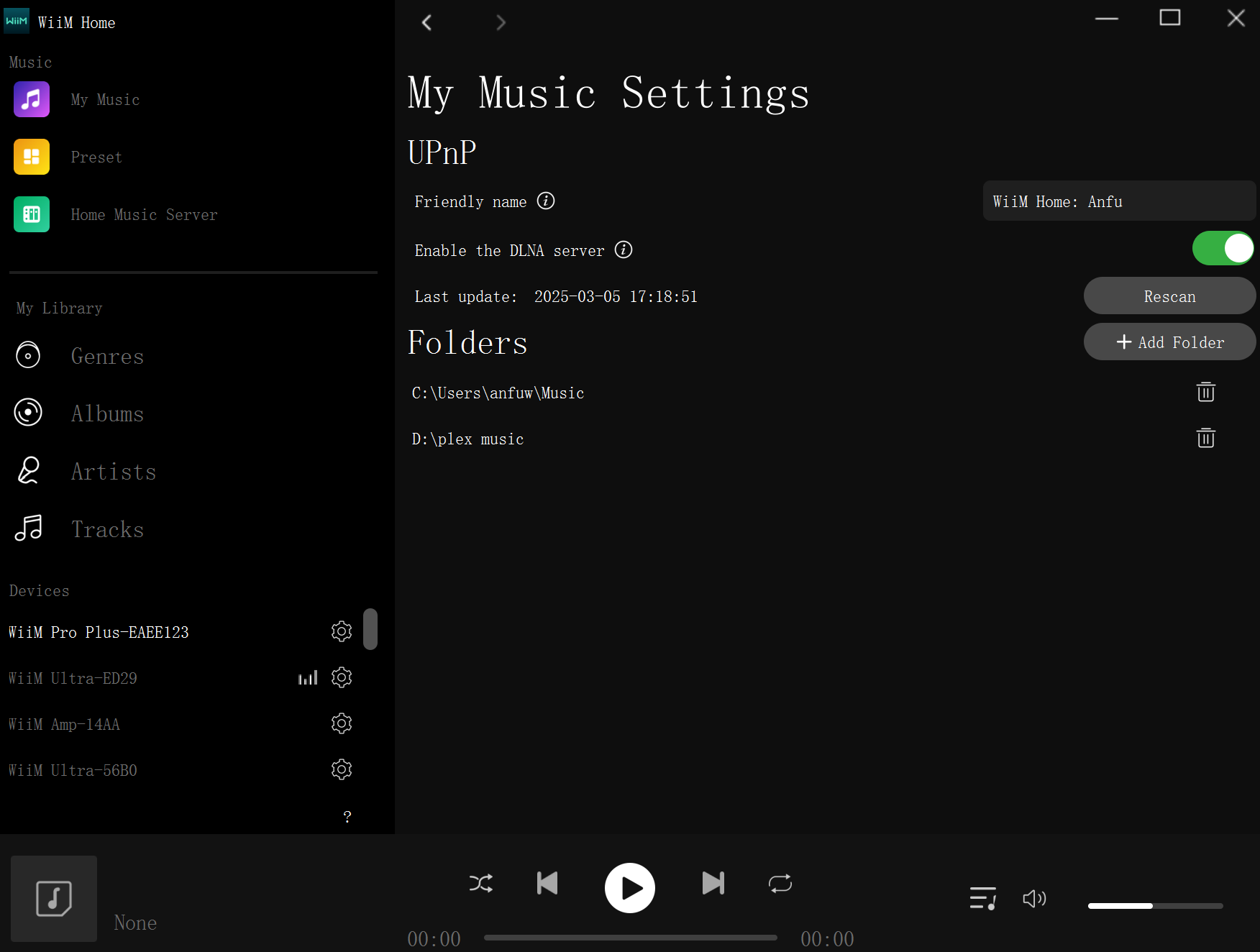1260x952 pixels.
Task: Click the yellow Preset icon
Action: pyautogui.click(x=32, y=157)
